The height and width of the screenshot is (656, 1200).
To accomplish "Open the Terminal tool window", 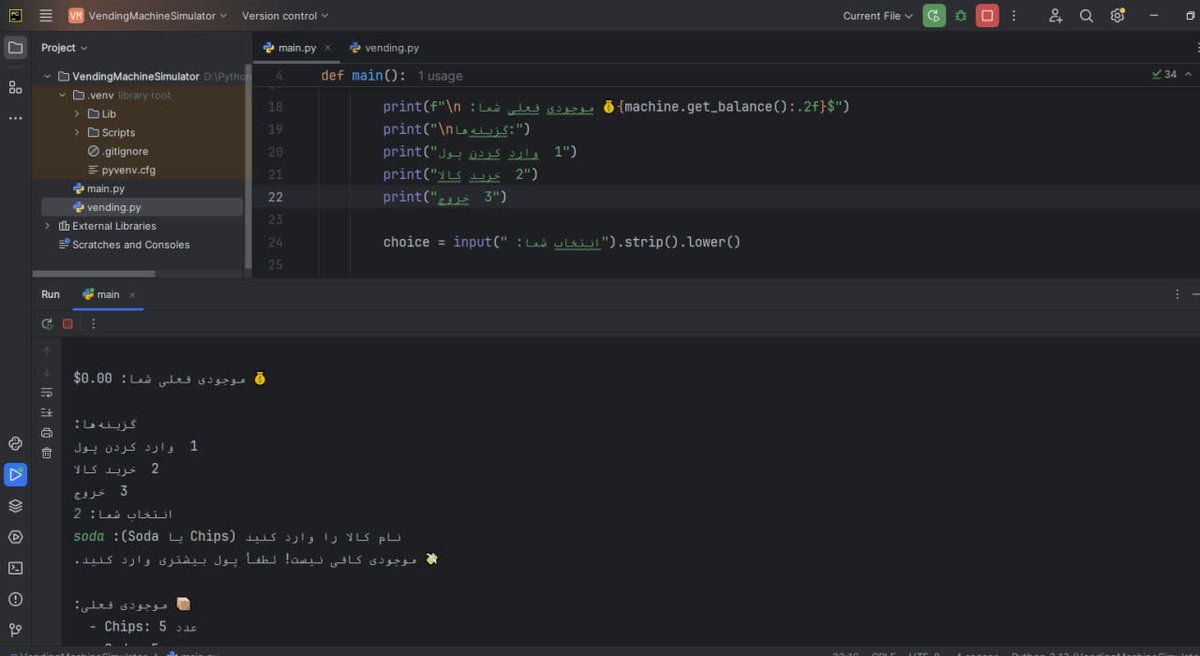I will pos(15,568).
